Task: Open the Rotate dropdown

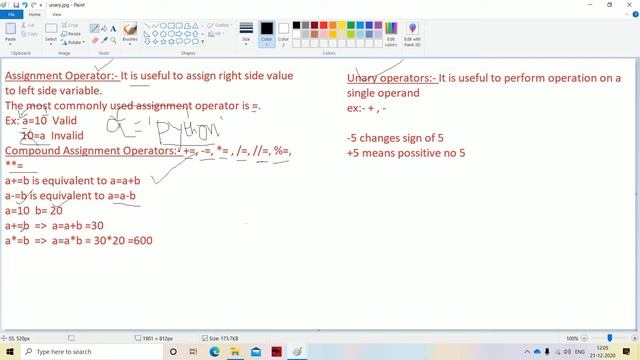Action: pos(73,42)
